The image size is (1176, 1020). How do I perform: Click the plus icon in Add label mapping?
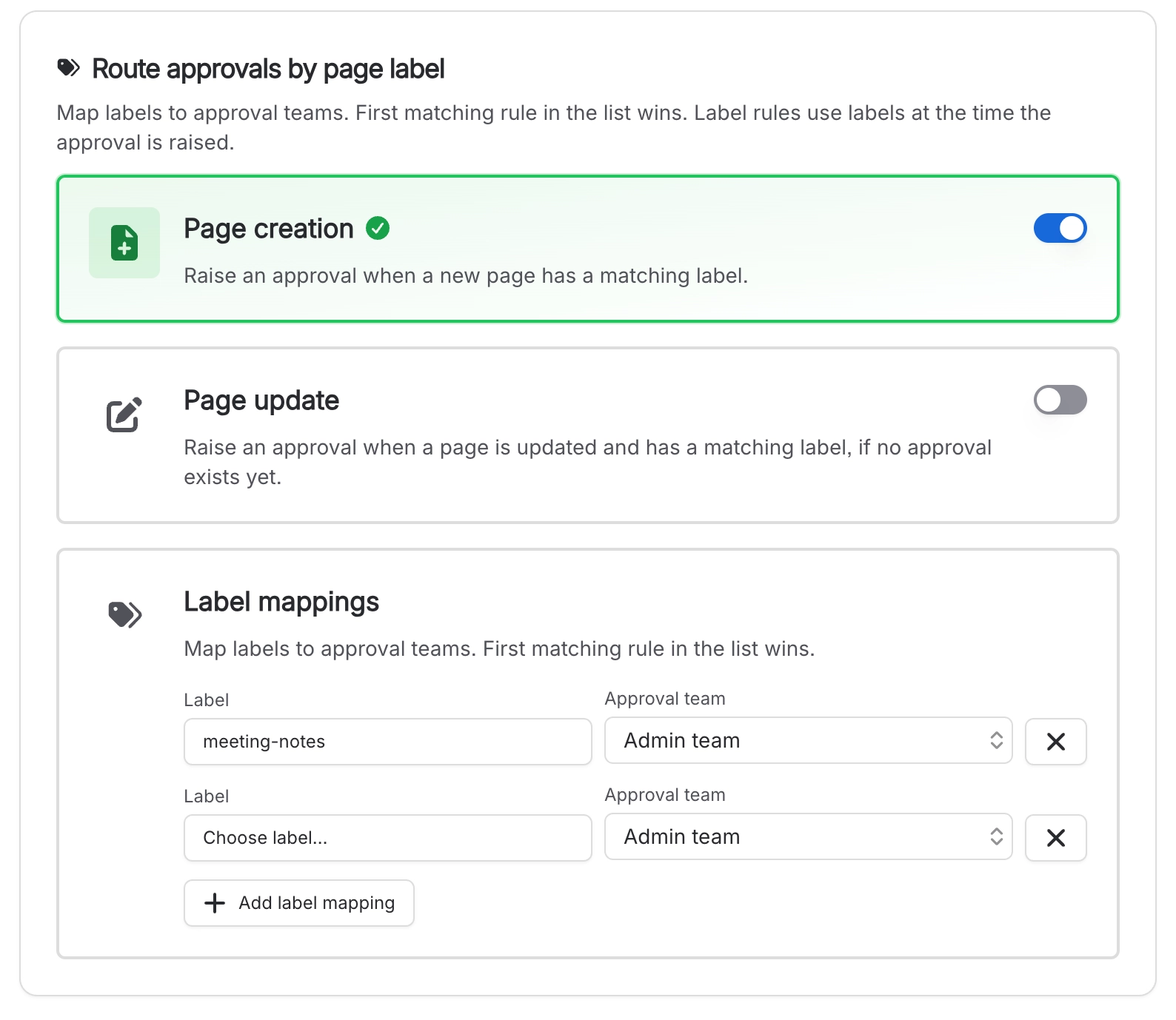click(215, 902)
